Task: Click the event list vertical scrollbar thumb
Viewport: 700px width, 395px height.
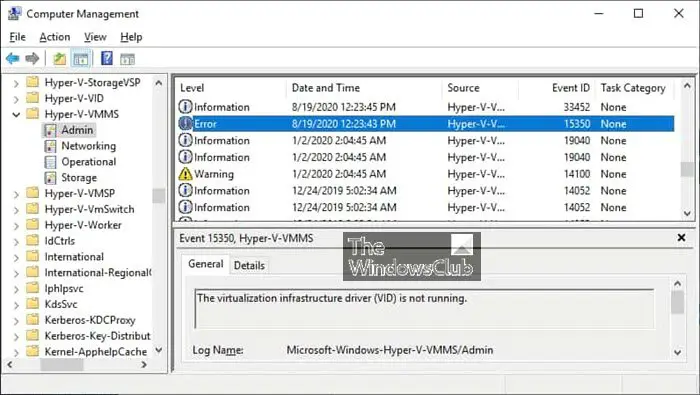Action: click(x=687, y=169)
